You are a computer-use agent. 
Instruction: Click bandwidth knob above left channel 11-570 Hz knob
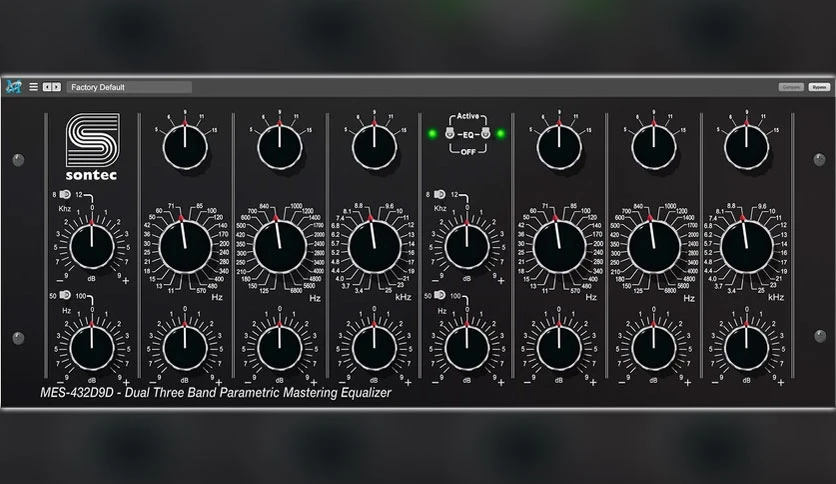185,147
